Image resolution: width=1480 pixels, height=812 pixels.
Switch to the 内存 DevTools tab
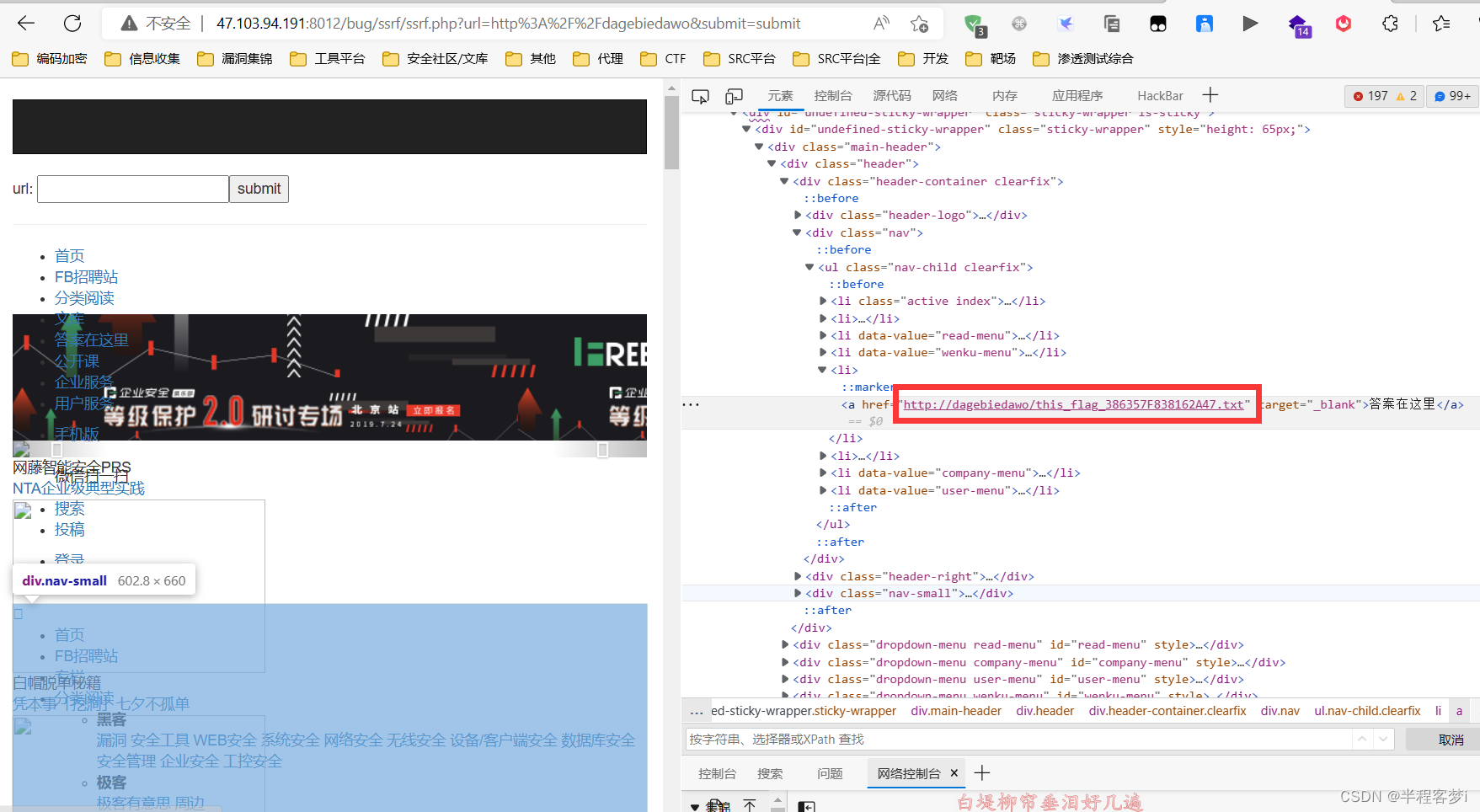pyautogui.click(x=1004, y=96)
